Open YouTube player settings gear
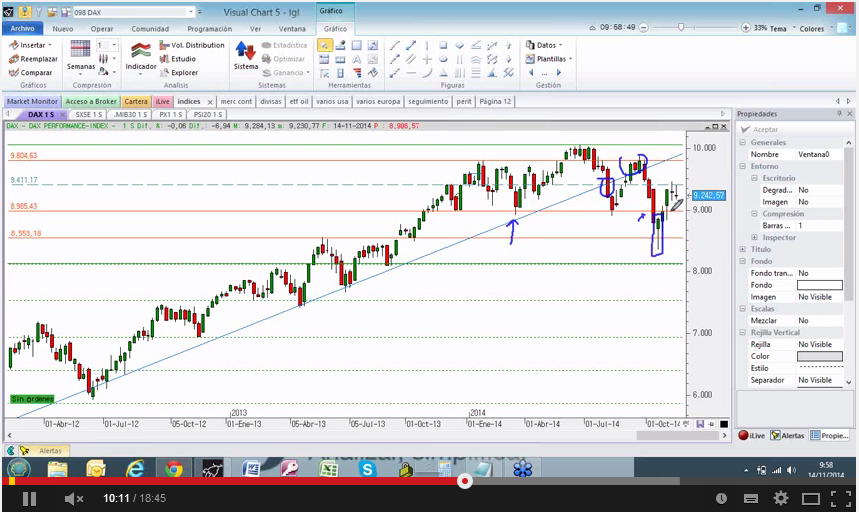This screenshot has height=512, width=859. click(780, 498)
